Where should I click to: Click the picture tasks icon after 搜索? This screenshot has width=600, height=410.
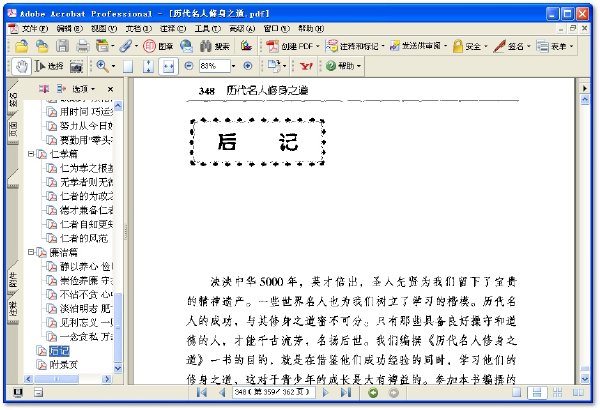click(x=246, y=46)
